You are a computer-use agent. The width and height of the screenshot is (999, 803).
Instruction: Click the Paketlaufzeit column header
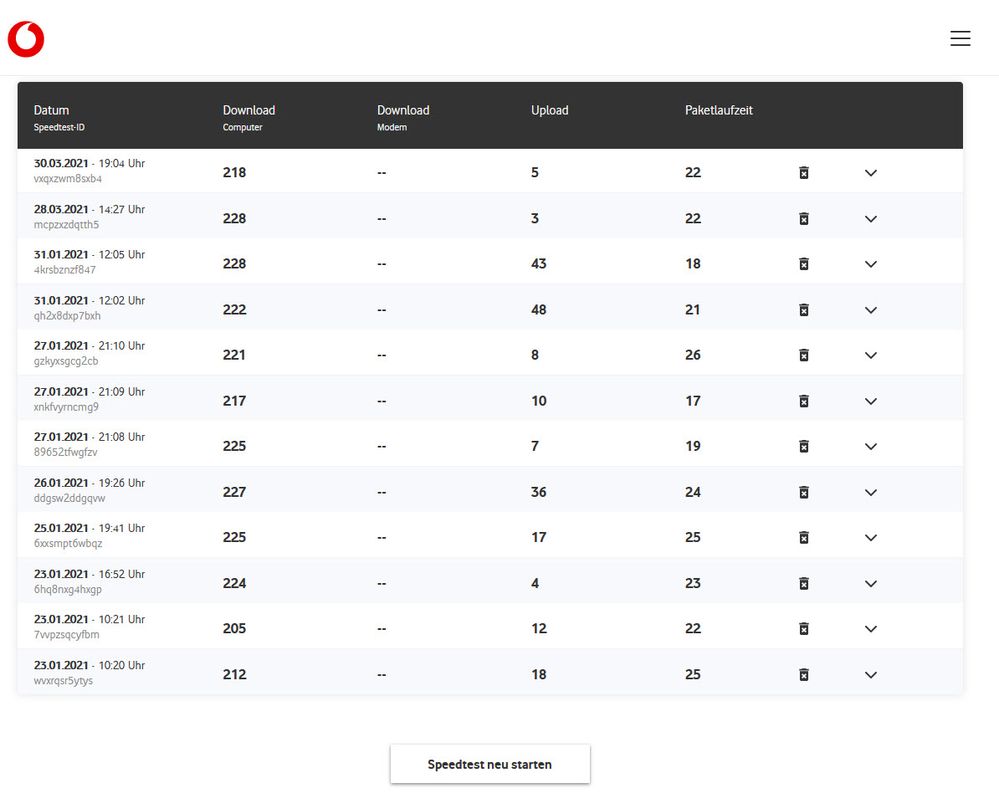click(719, 110)
